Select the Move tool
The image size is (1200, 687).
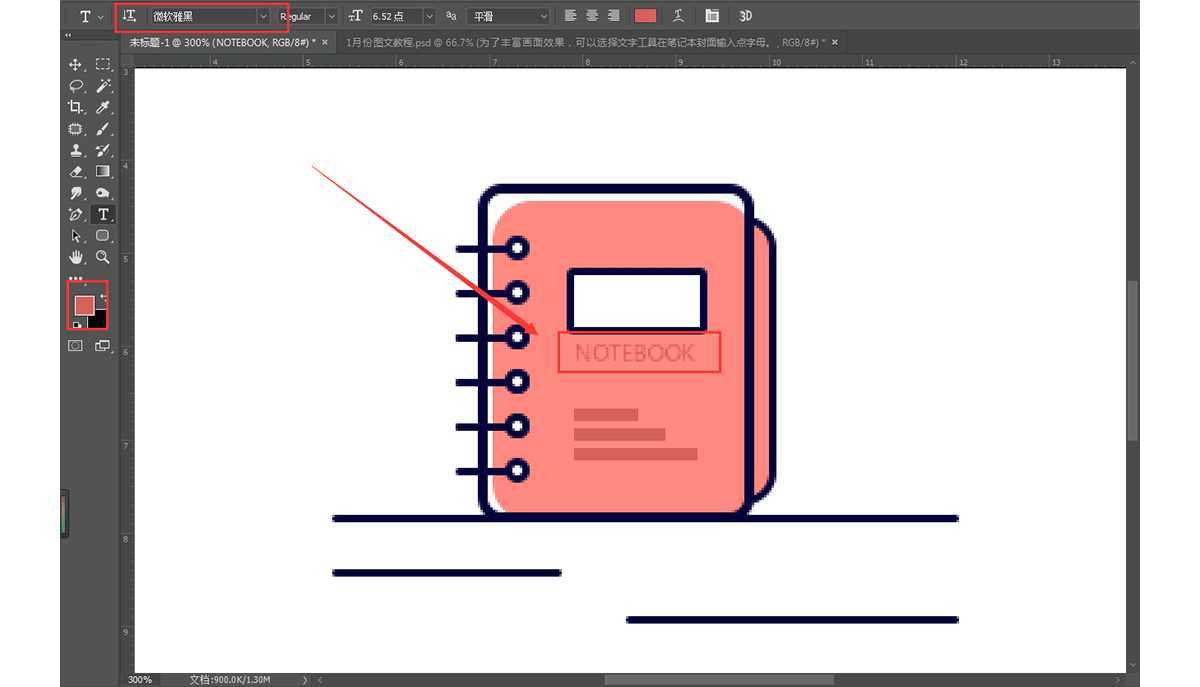(x=75, y=64)
